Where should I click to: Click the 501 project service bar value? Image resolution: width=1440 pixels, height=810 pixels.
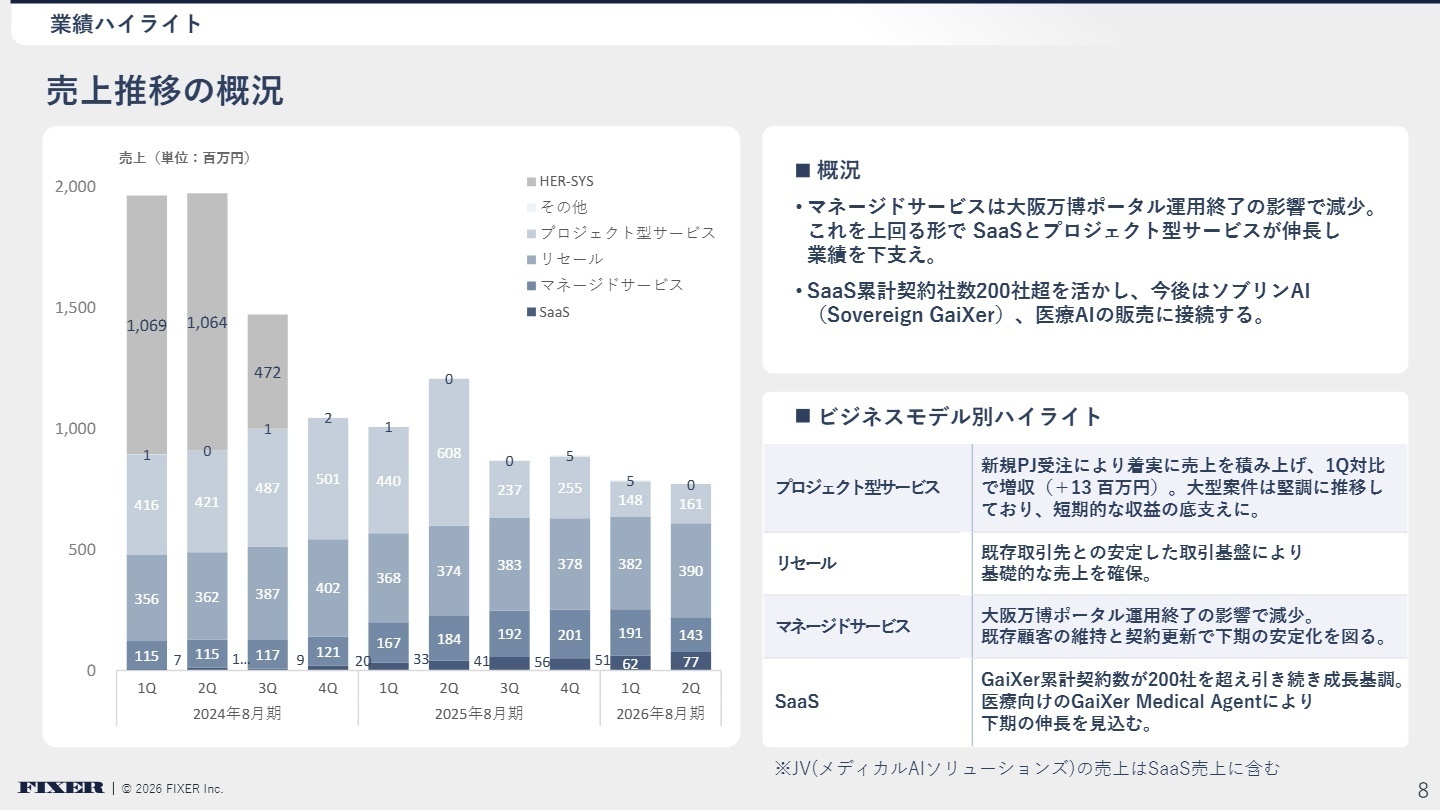click(x=327, y=480)
